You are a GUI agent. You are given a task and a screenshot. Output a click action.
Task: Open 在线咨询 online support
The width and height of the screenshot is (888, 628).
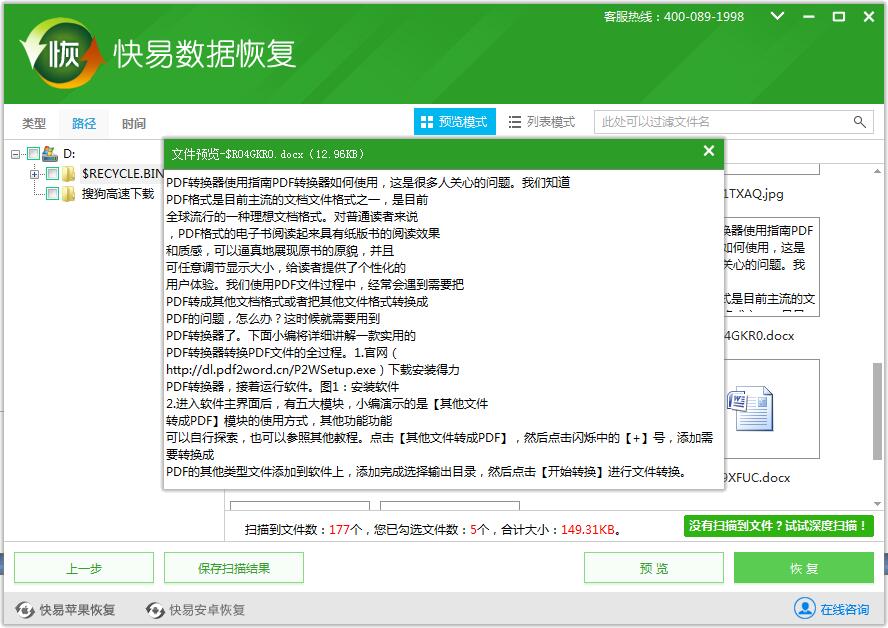(832, 609)
